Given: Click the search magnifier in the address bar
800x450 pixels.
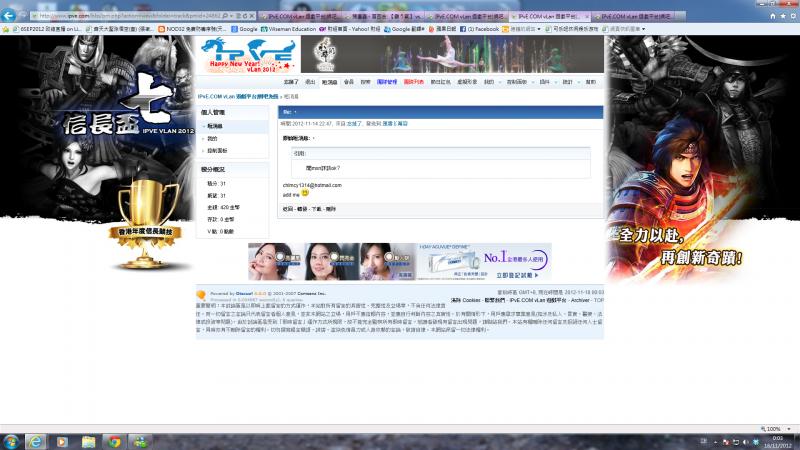Looking at the screenshot, I should point(226,16).
